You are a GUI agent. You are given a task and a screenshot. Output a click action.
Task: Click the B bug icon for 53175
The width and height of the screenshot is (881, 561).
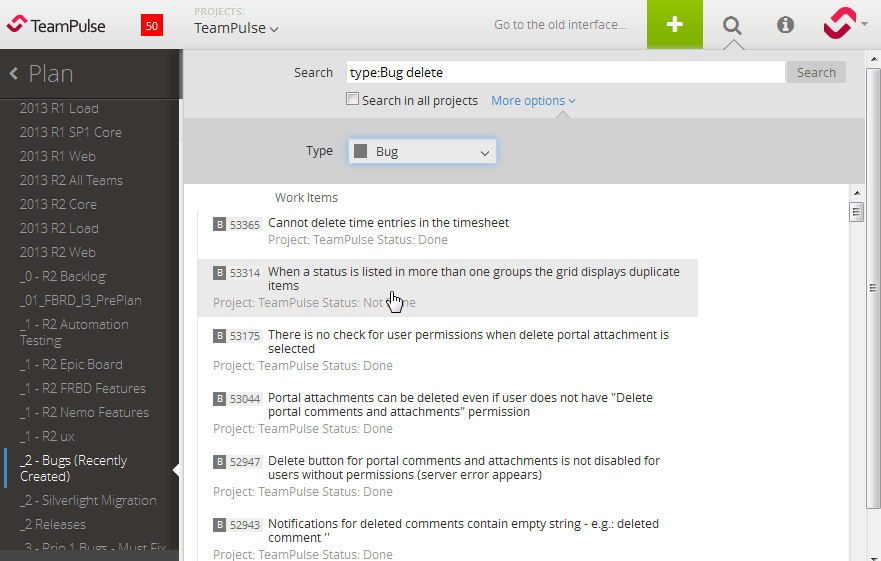coord(219,336)
